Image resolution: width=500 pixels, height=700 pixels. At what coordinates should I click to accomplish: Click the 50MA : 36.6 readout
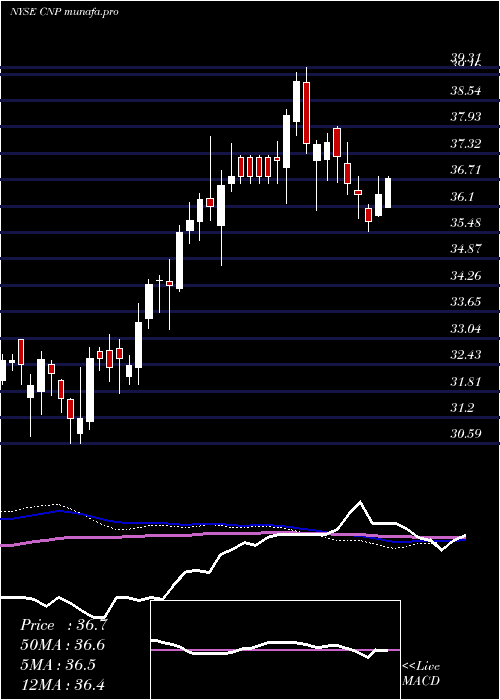pos(62,645)
